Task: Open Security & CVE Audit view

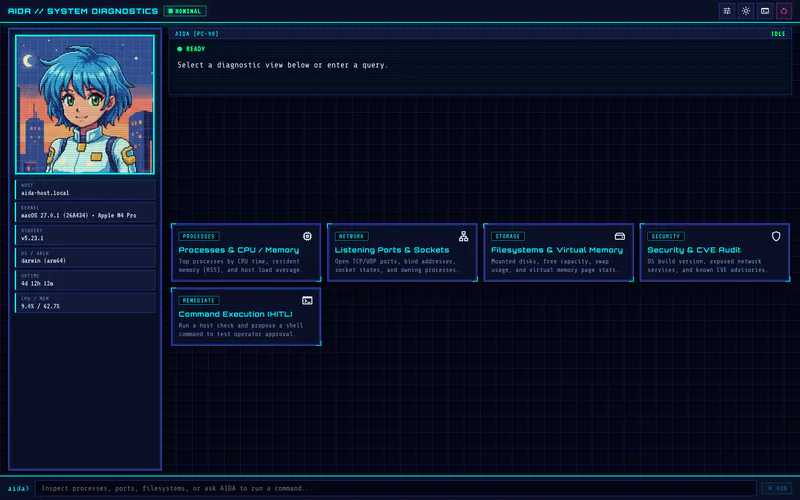Action: [x=715, y=252]
